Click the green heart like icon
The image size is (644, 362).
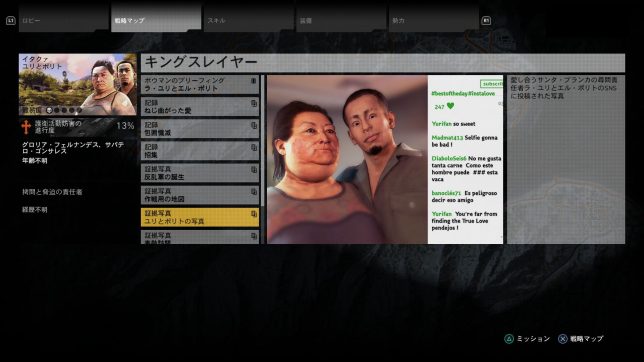pyautogui.click(x=451, y=106)
